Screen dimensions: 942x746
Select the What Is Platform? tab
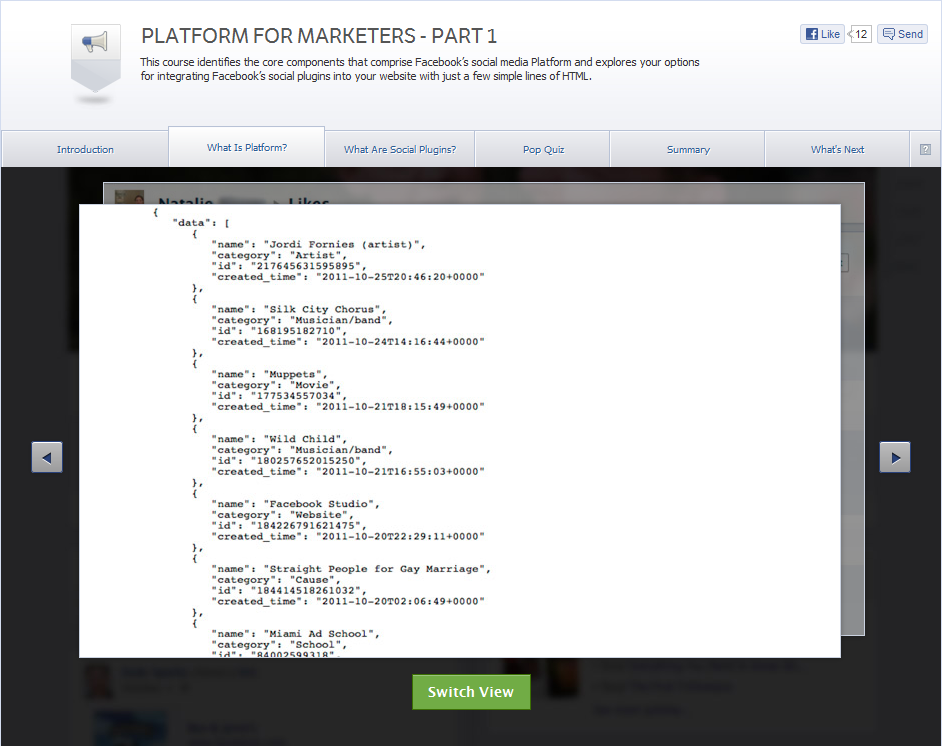pyautogui.click(x=247, y=147)
